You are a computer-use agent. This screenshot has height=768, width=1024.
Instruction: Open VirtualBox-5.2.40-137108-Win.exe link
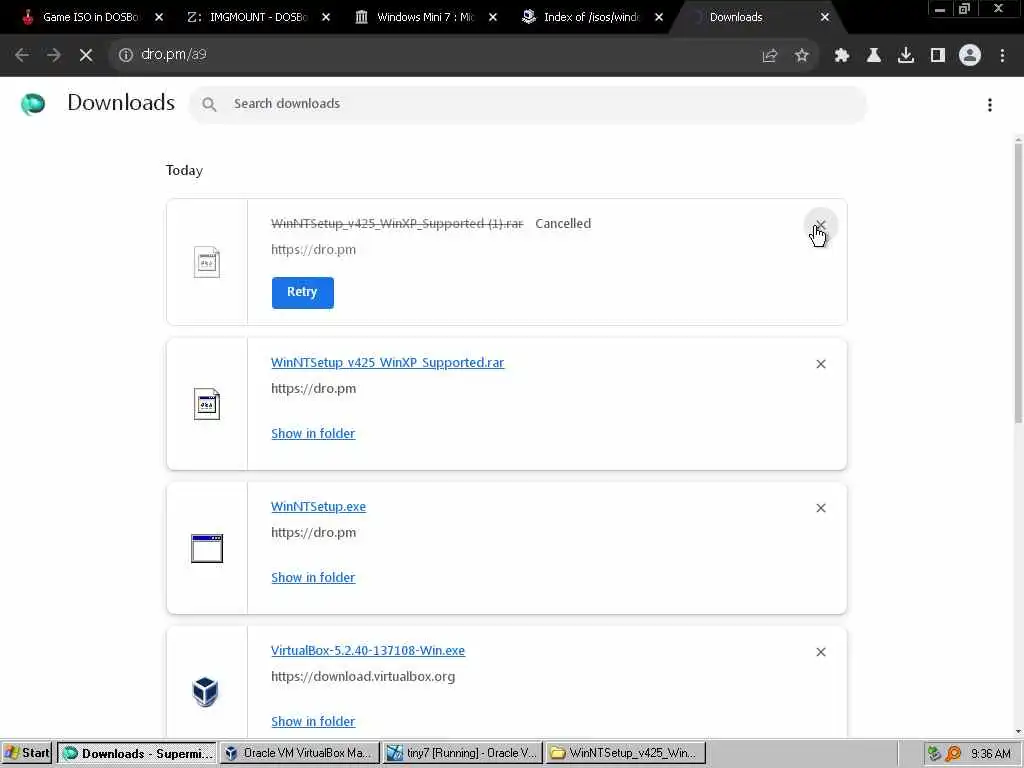(x=368, y=650)
